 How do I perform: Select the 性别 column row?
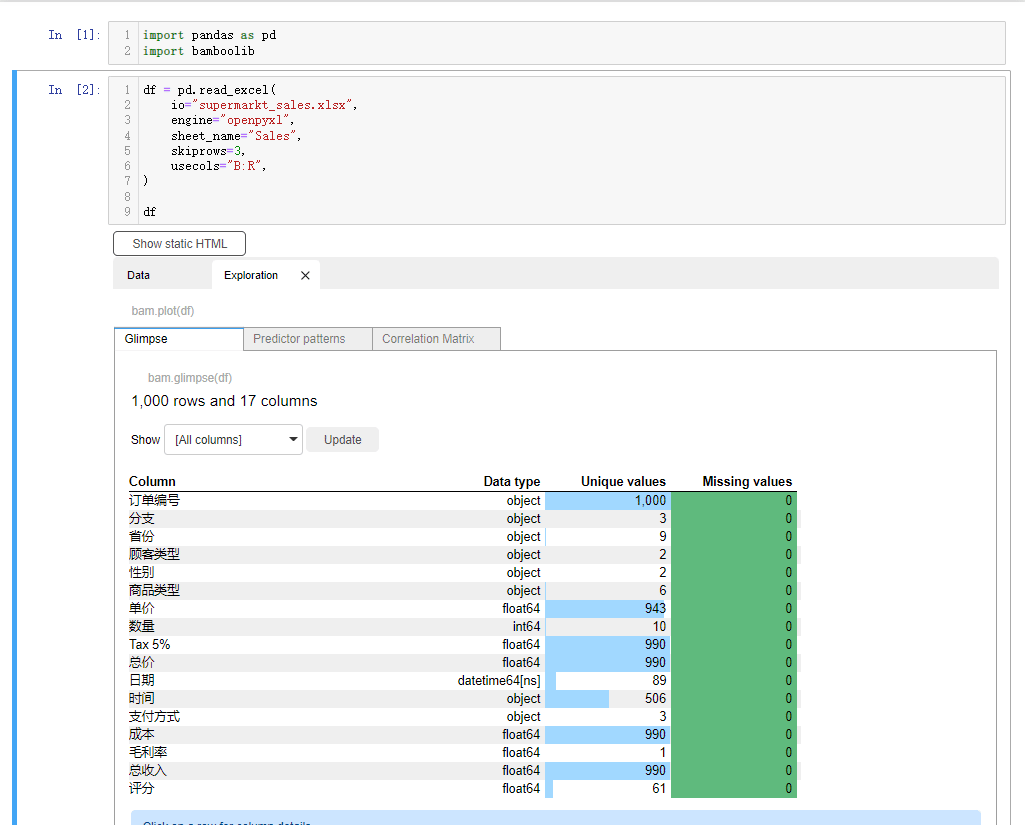tap(463, 572)
